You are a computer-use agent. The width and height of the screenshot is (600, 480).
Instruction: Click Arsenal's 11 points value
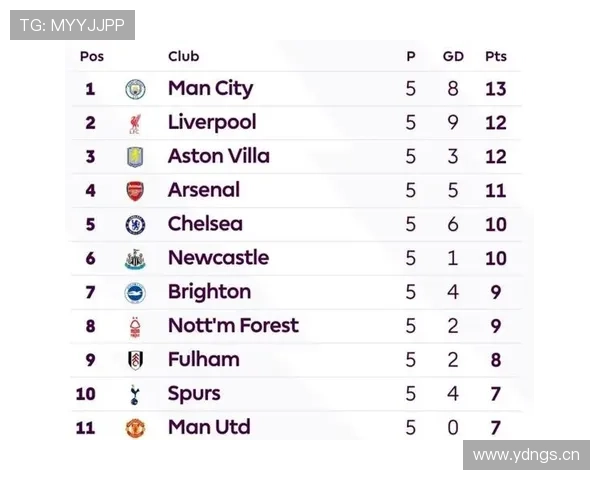[x=496, y=190]
